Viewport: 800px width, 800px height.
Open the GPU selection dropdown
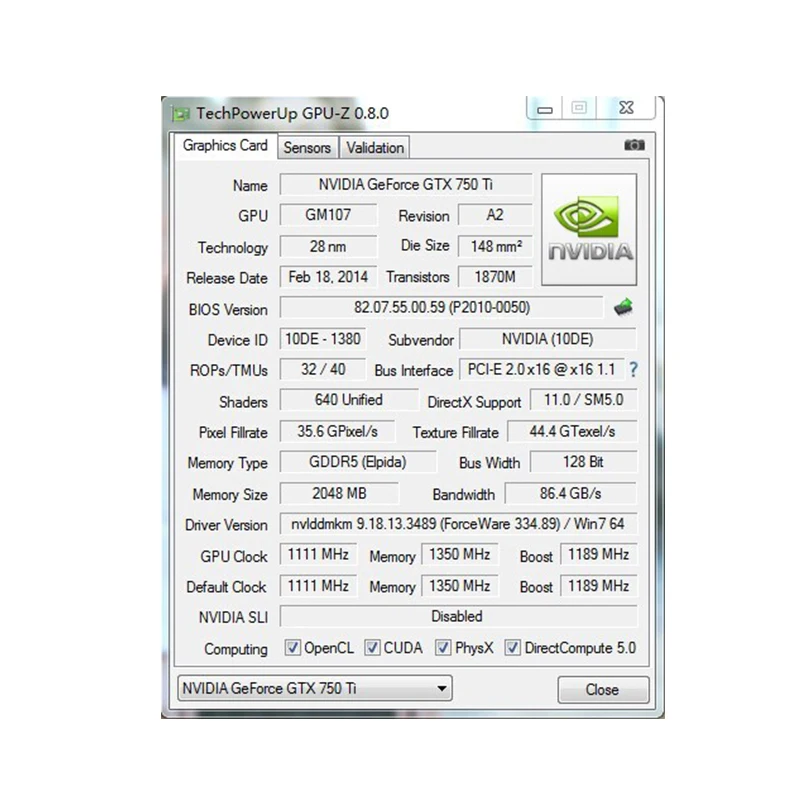315,688
